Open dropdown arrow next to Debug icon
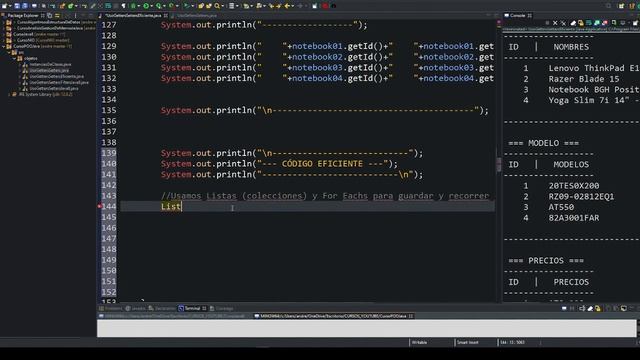 [x=139, y=6]
